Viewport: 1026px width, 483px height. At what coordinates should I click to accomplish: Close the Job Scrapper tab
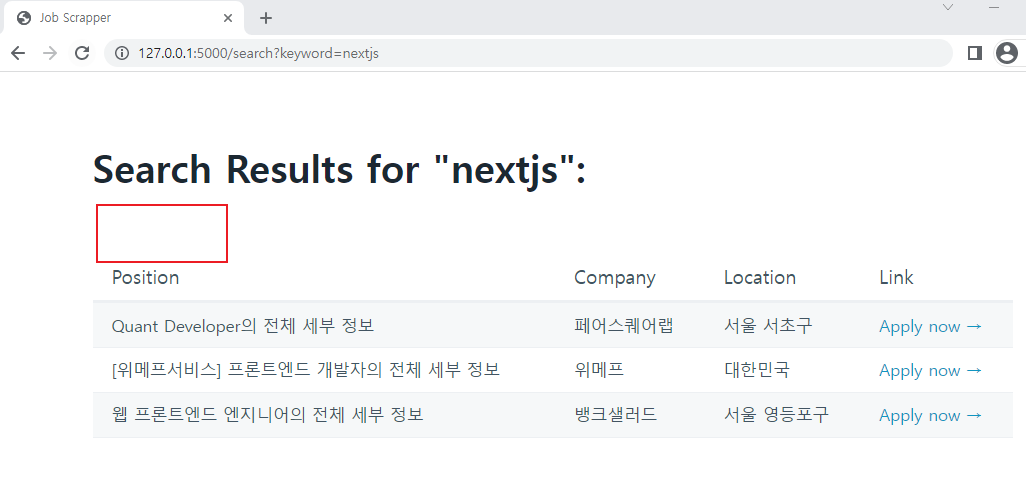(228, 18)
